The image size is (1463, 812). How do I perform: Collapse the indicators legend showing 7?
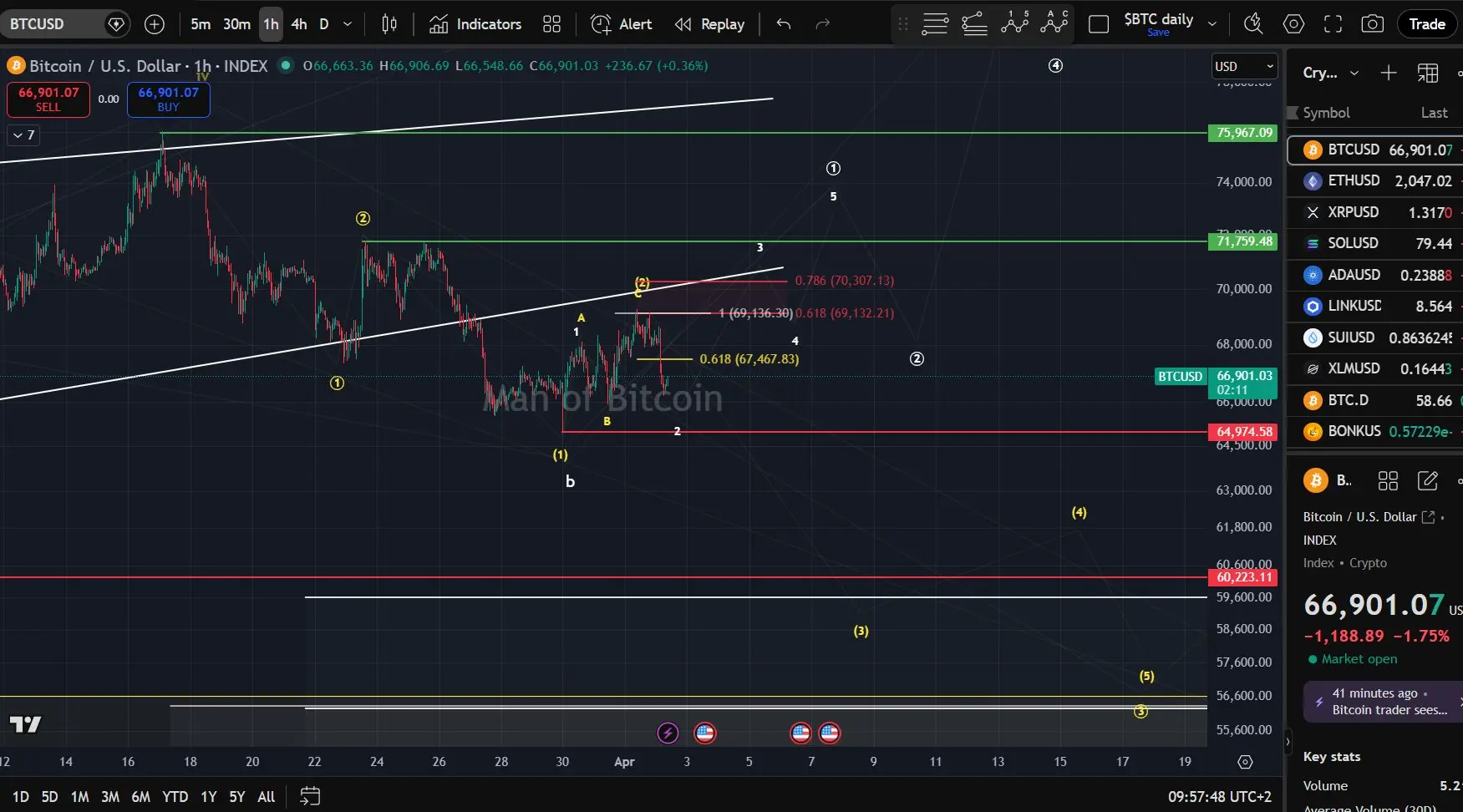pyautogui.click(x=23, y=134)
